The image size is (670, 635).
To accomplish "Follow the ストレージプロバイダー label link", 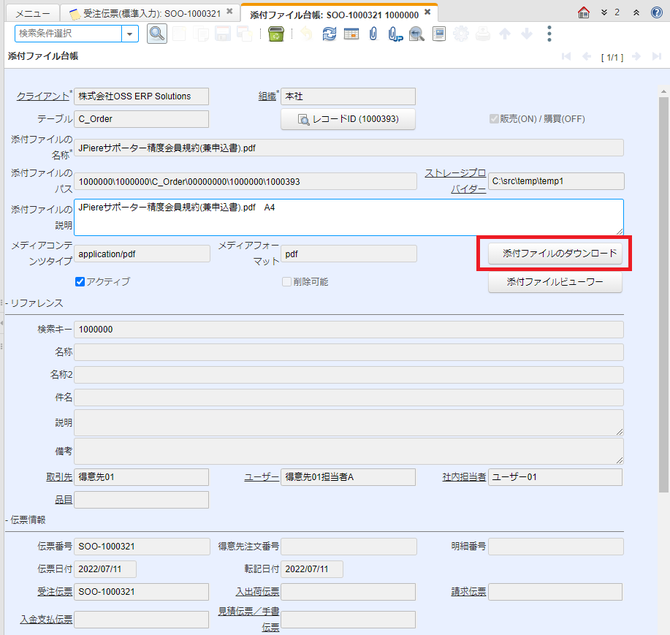I will point(455,181).
